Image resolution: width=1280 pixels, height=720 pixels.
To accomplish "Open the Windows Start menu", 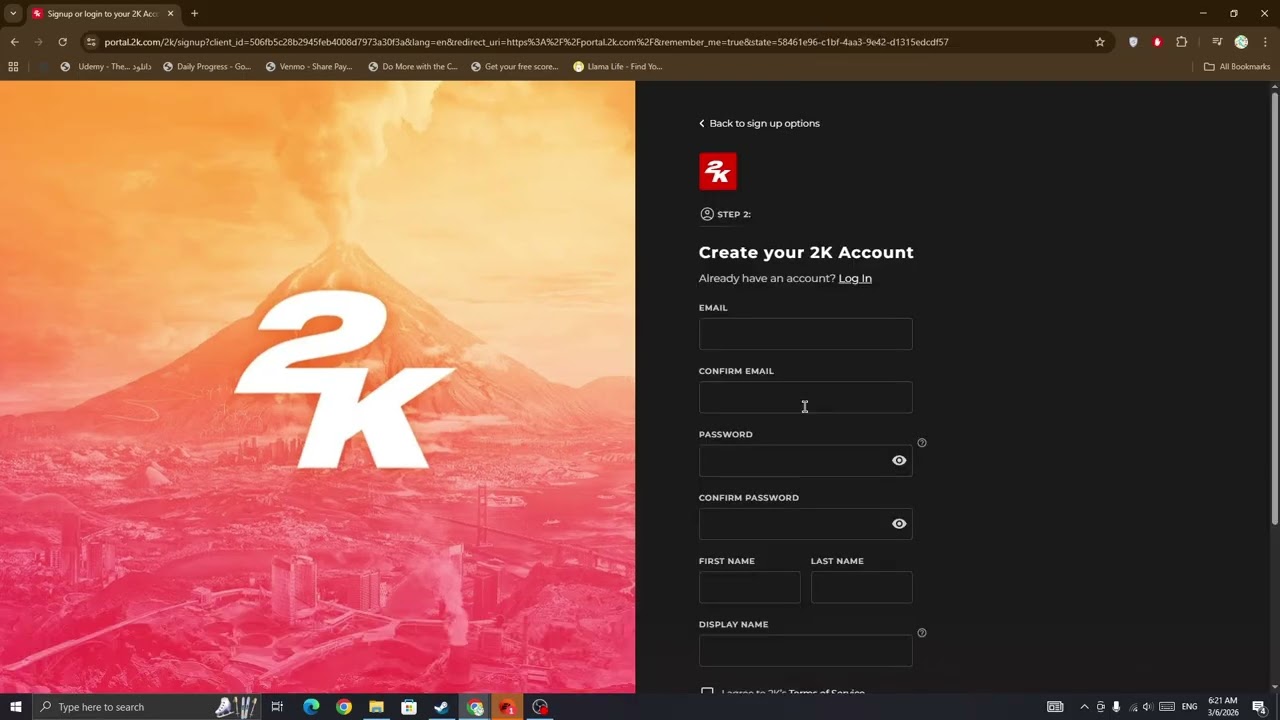I will point(16,707).
